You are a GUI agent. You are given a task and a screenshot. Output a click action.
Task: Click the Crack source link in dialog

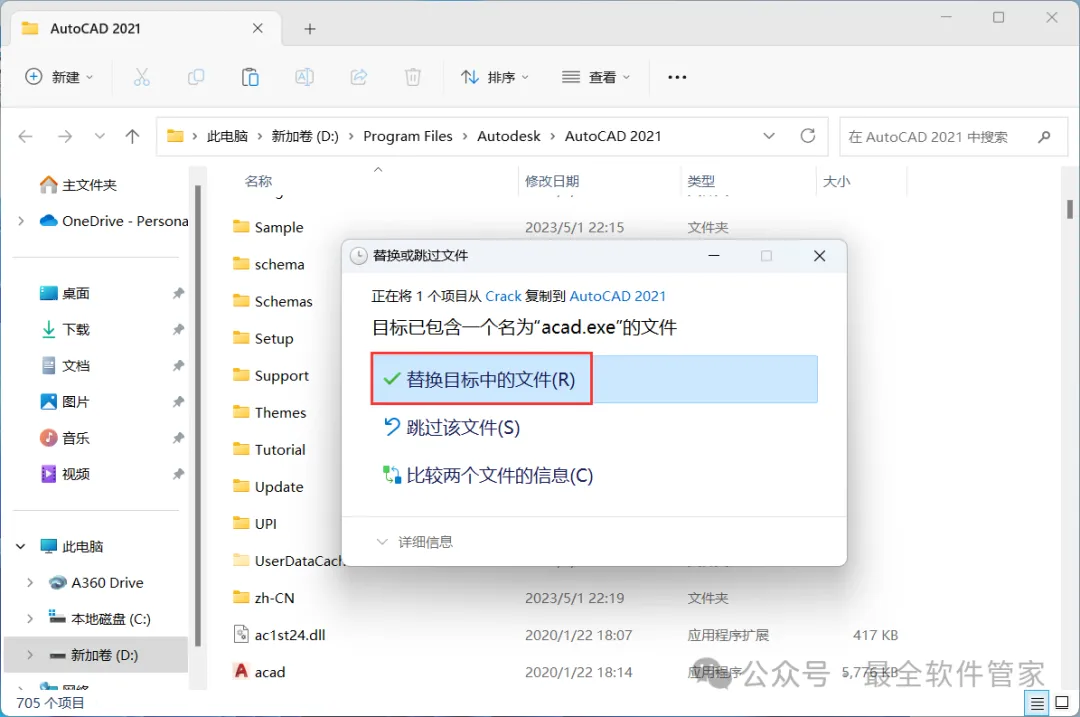tap(503, 296)
